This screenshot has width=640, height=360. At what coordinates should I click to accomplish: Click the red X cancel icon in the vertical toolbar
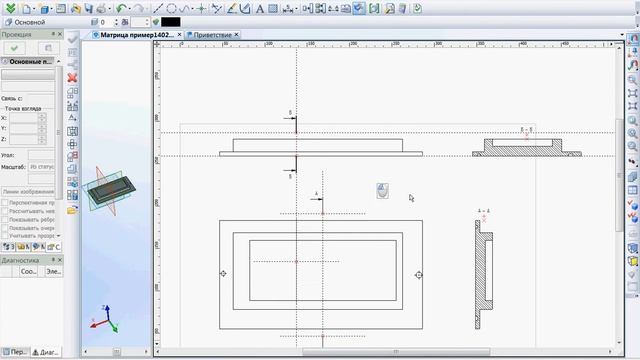72,78
